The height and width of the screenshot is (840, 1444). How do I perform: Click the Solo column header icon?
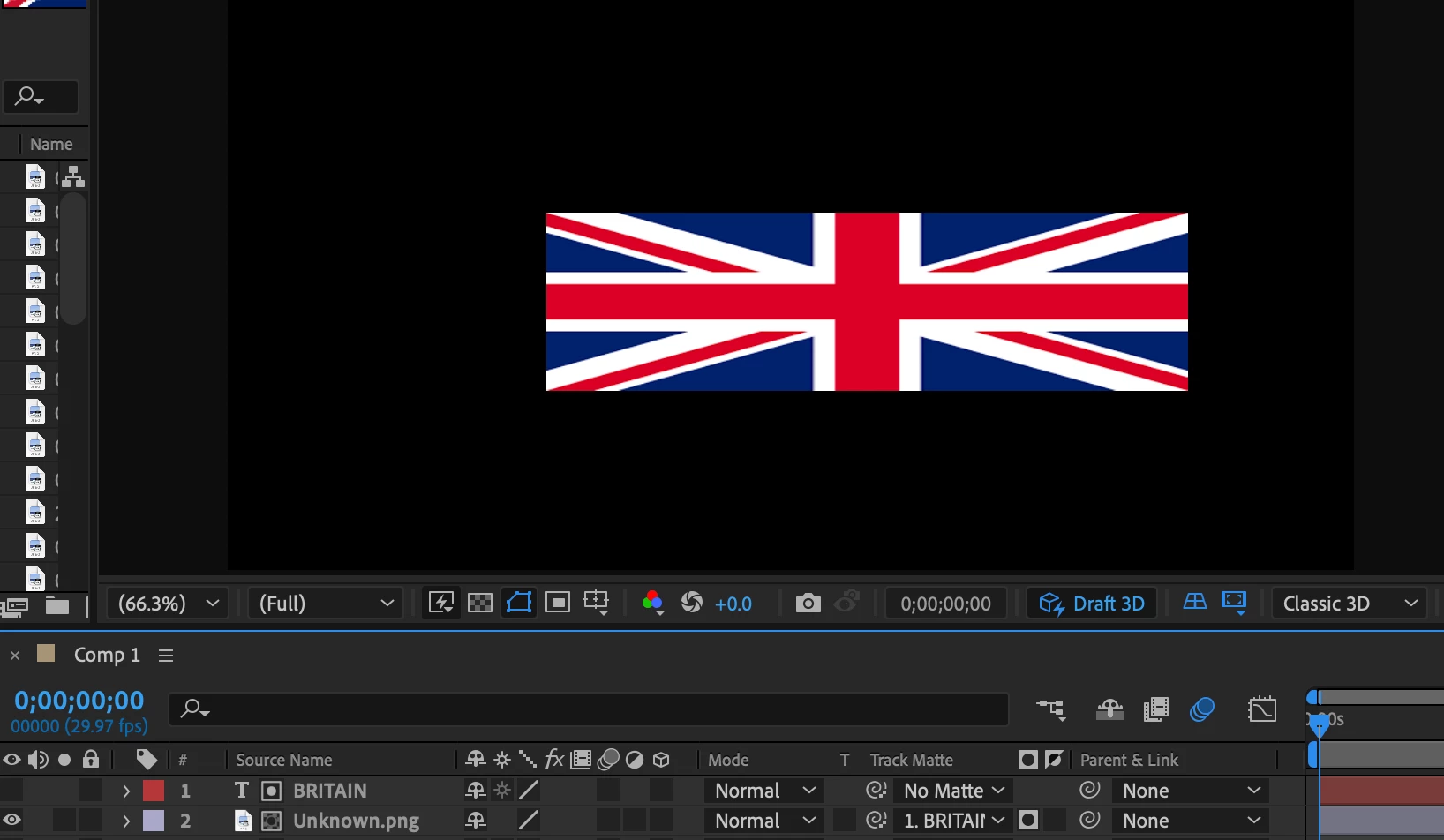[x=64, y=760]
